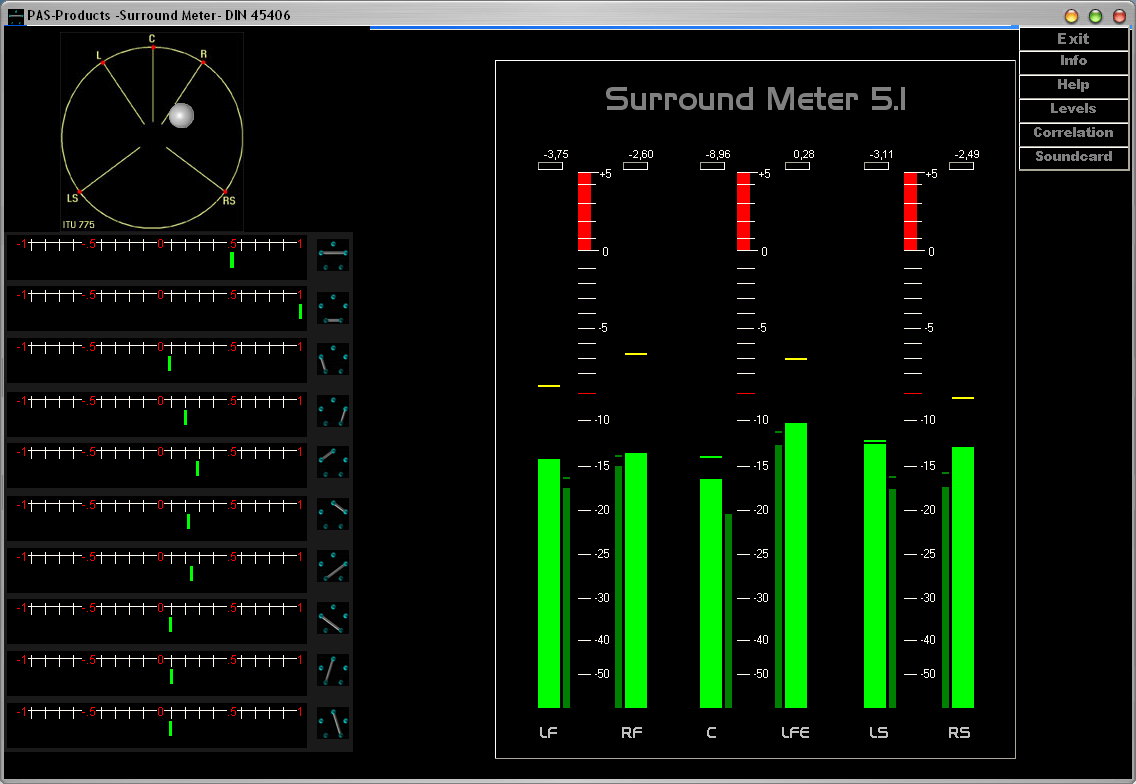Screen dimensions: 1136x784
Task: Select the R-RS right side pair icon
Action: [x=333, y=411]
